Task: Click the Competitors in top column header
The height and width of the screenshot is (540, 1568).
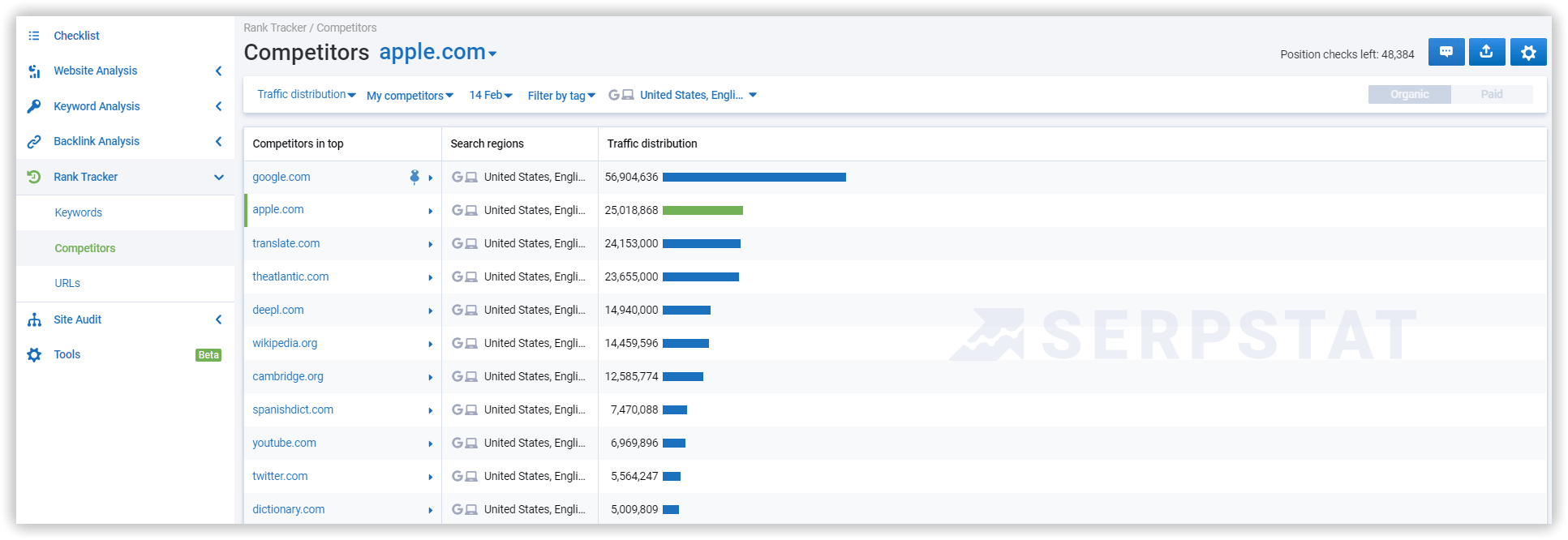Action: tap(298, 144)
